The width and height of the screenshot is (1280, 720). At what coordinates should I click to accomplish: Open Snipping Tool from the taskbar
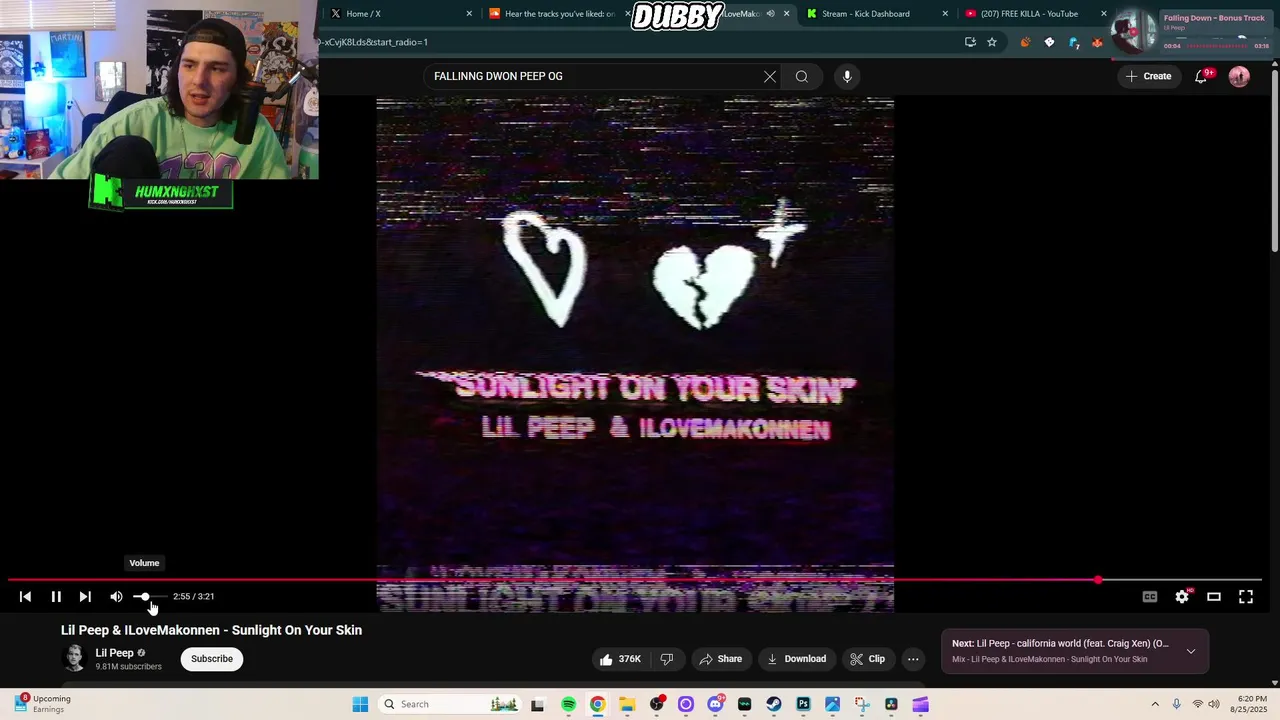pos(862,705)
